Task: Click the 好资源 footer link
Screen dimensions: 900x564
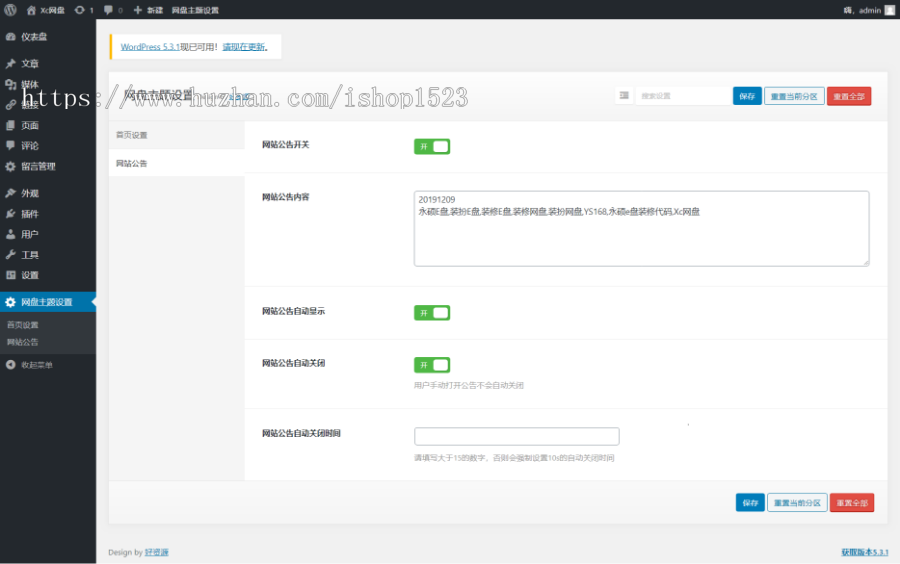Action: coord(156,552)
